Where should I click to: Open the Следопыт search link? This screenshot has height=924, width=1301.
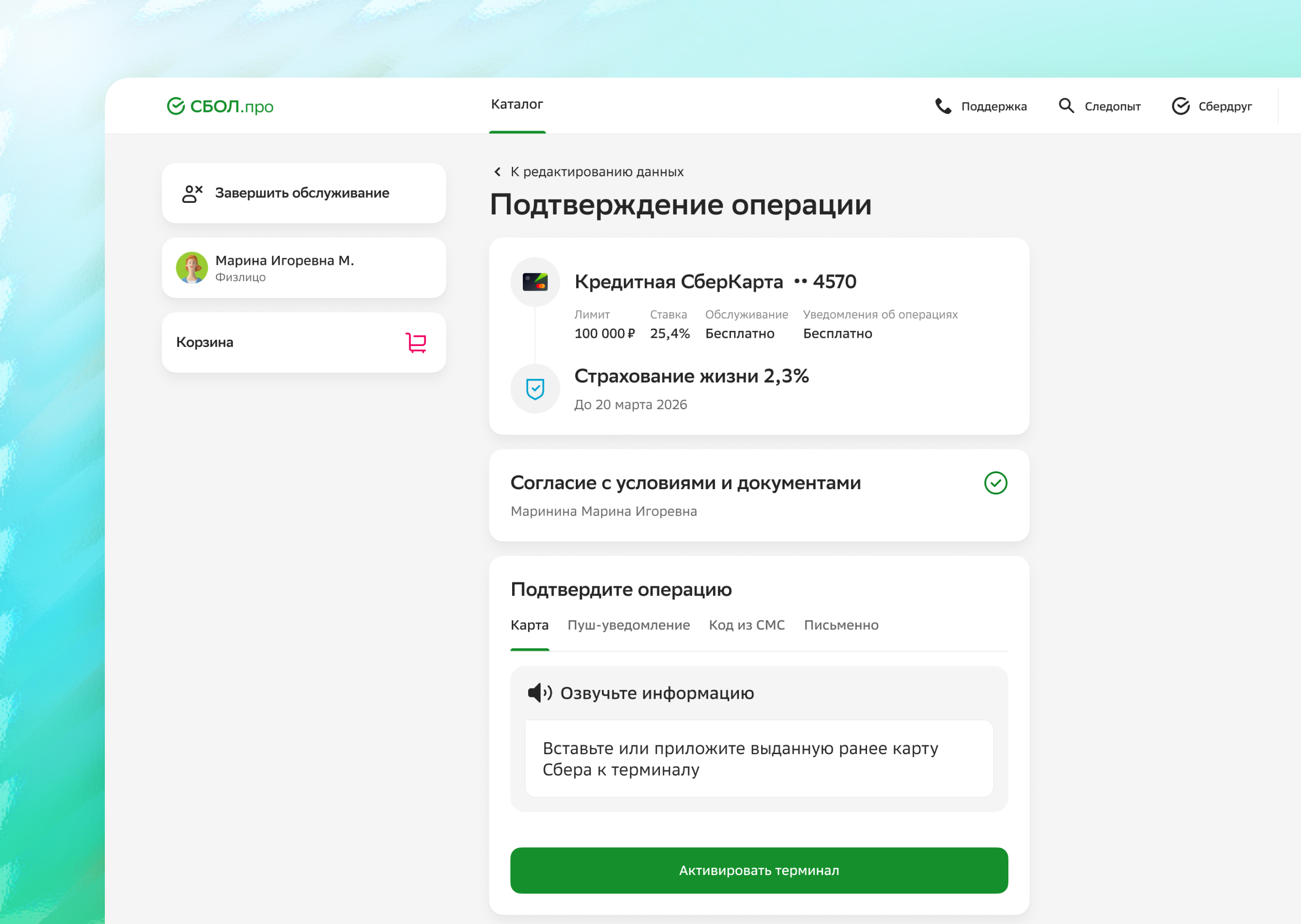(1100, 106)
